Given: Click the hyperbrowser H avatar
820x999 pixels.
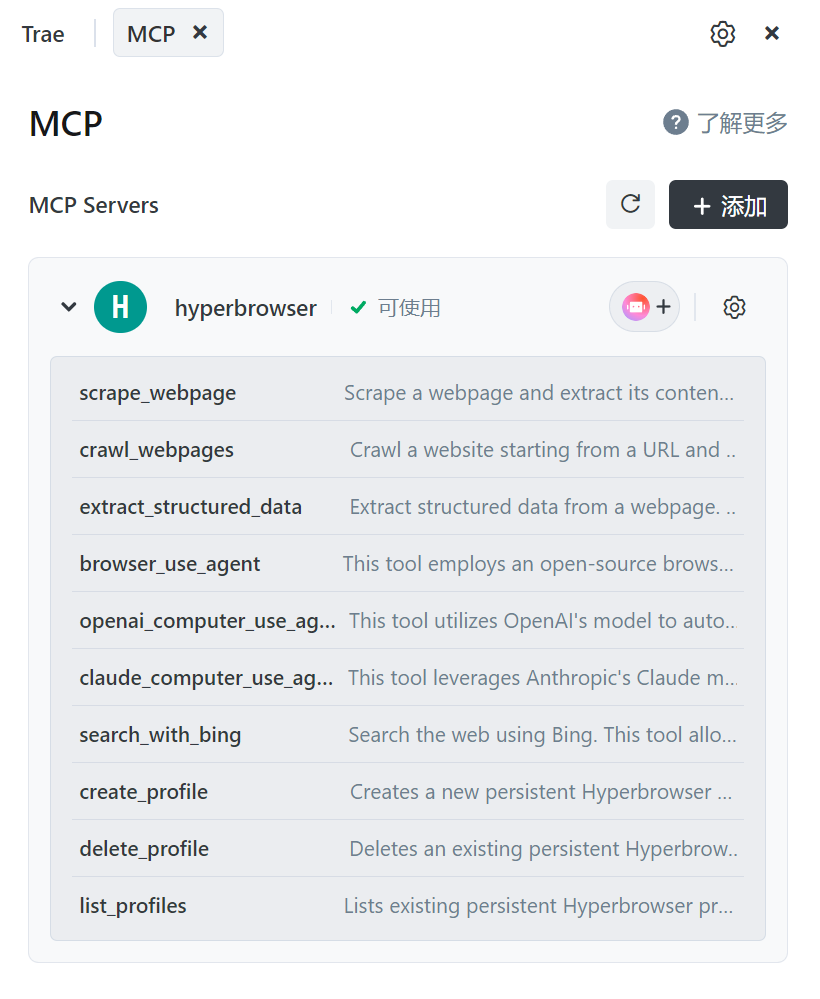Looking at the screenshot, I should [120, 307].
